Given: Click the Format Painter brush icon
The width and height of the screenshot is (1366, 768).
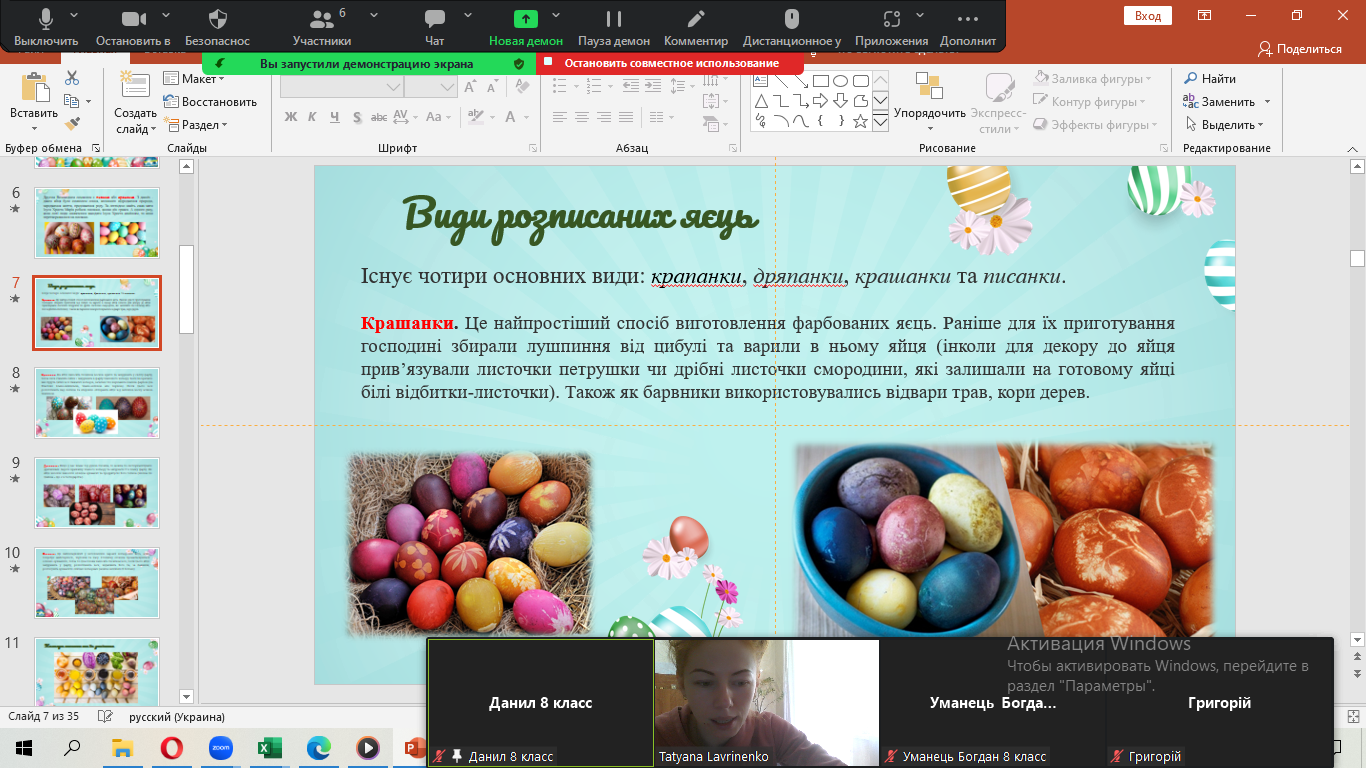Looking at the screenshot, I should (x=72, y=124).
